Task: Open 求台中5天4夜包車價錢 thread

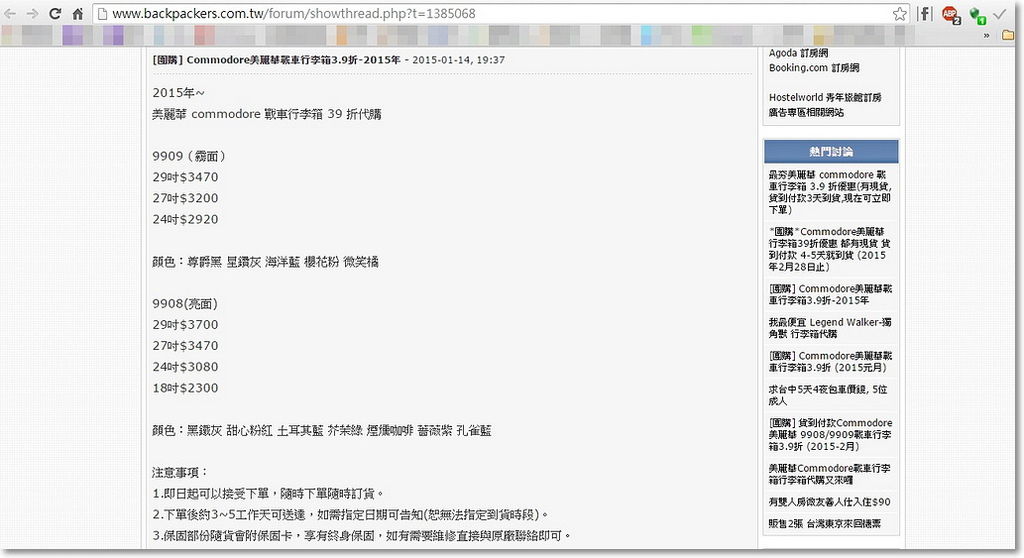Action: click(x=827, y=395)
